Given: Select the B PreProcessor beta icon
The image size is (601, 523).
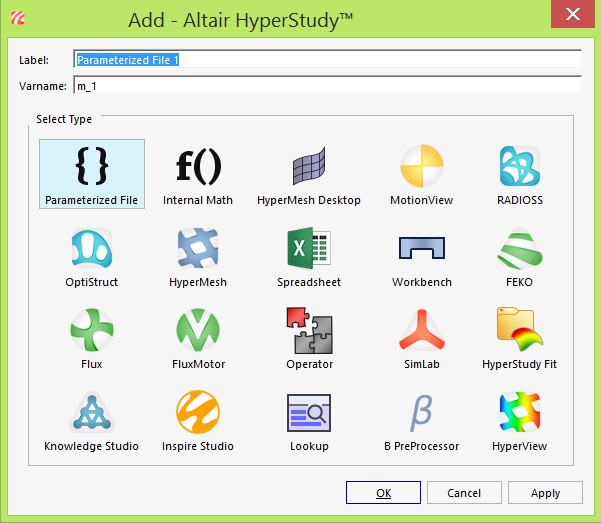Looking at the screenshot, I should point(421,413).
